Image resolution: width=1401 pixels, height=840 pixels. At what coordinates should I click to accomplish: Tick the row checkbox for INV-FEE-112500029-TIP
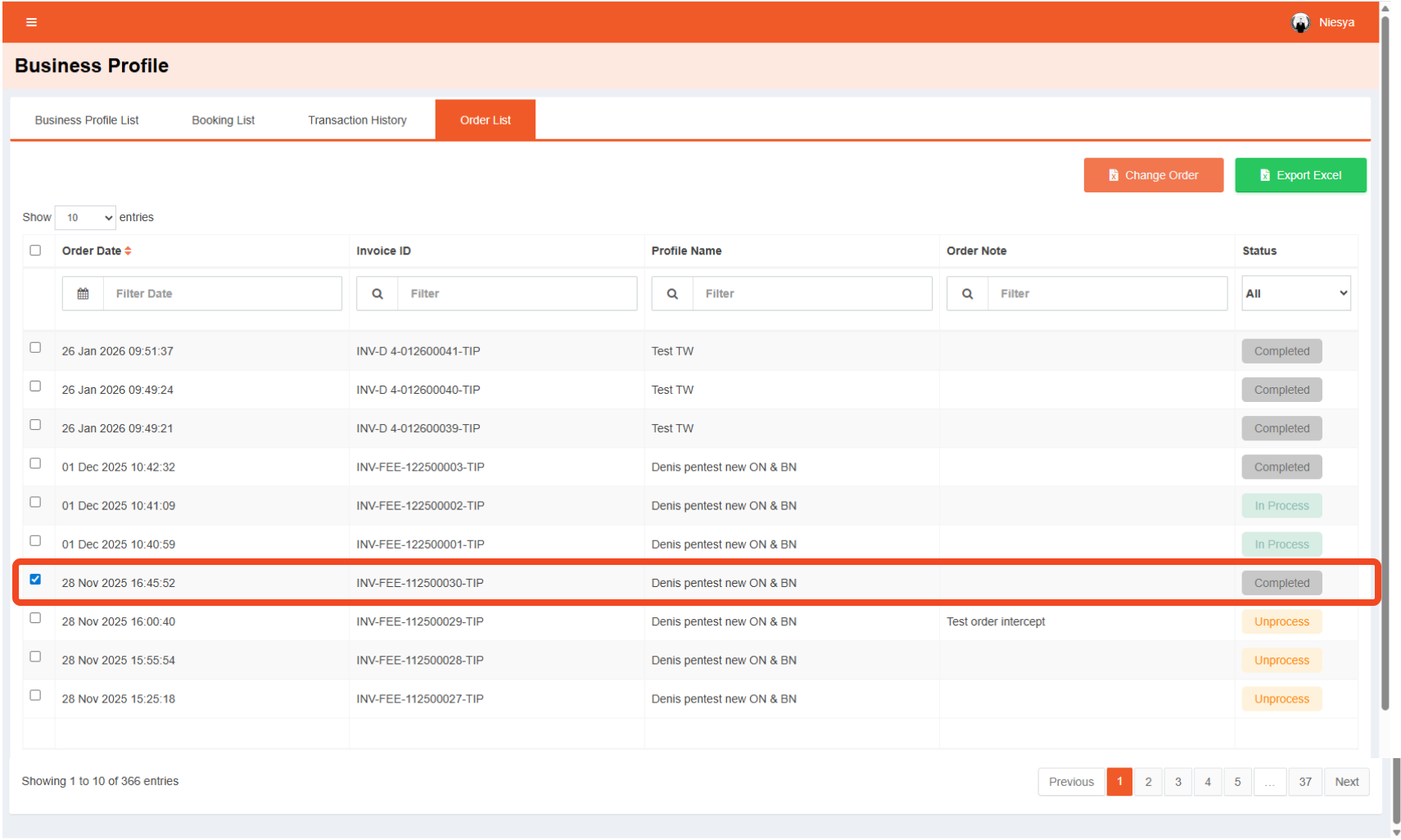pos(35,618)
